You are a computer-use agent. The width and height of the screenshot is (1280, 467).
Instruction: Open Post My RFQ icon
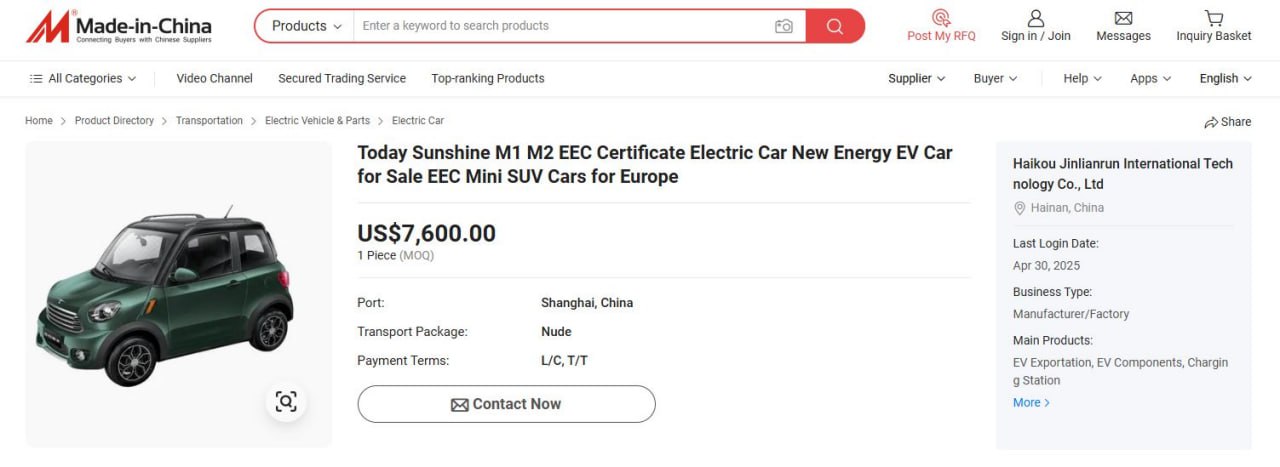941,18
